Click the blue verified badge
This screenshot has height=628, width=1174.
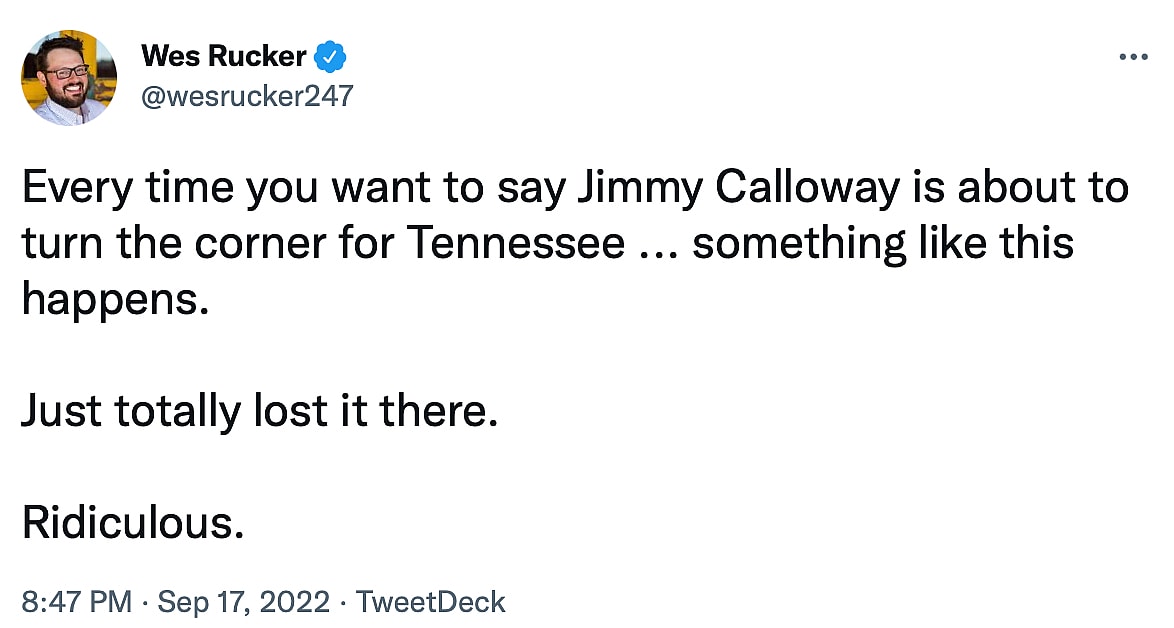[330, 57]
